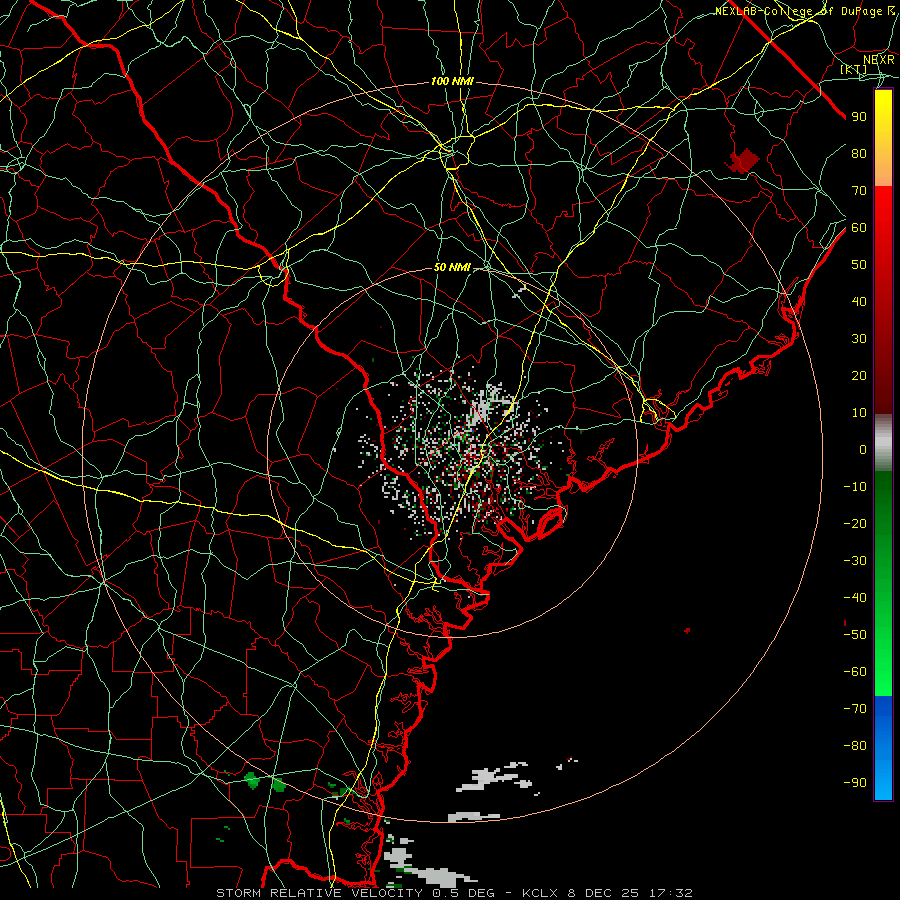
Task: Click the -80 knot scale value
Action: click(855, 746)
